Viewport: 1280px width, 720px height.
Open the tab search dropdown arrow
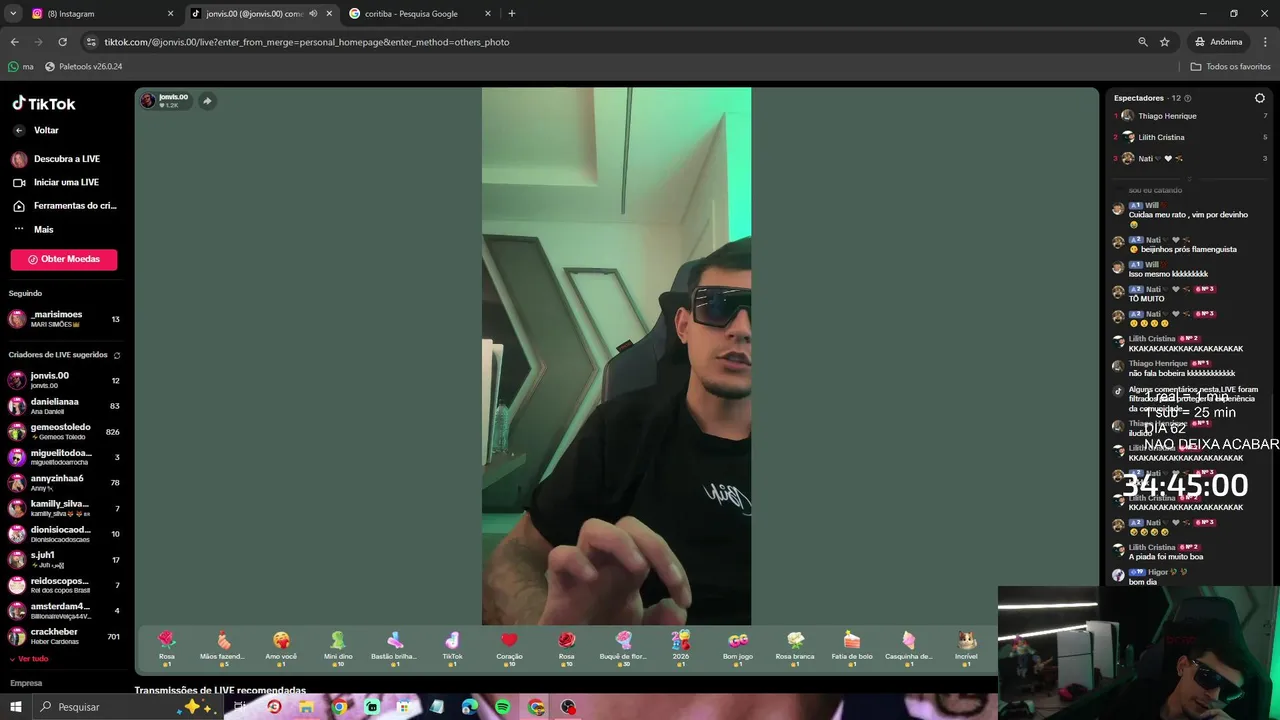[x=13, y=14]
